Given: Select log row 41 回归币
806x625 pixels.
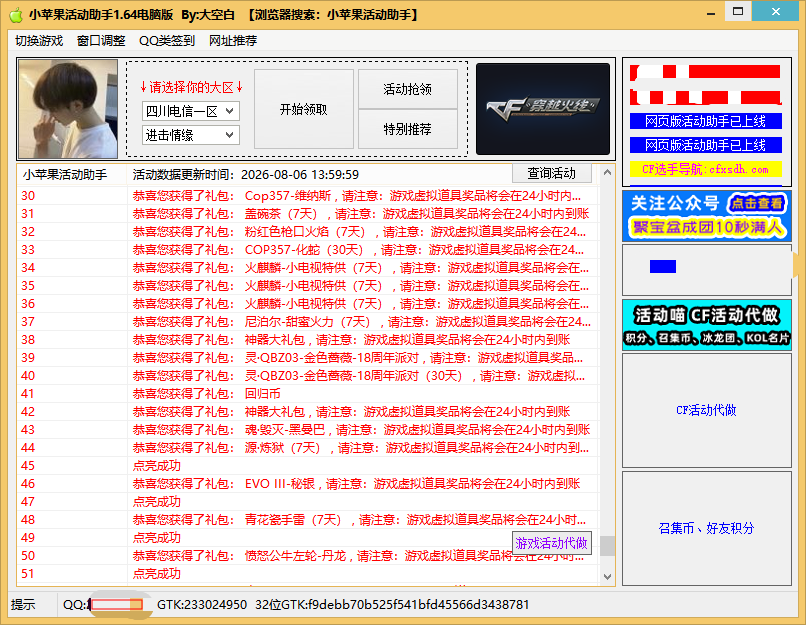Looking at the screenshot, I should click(x=307, y=394).
